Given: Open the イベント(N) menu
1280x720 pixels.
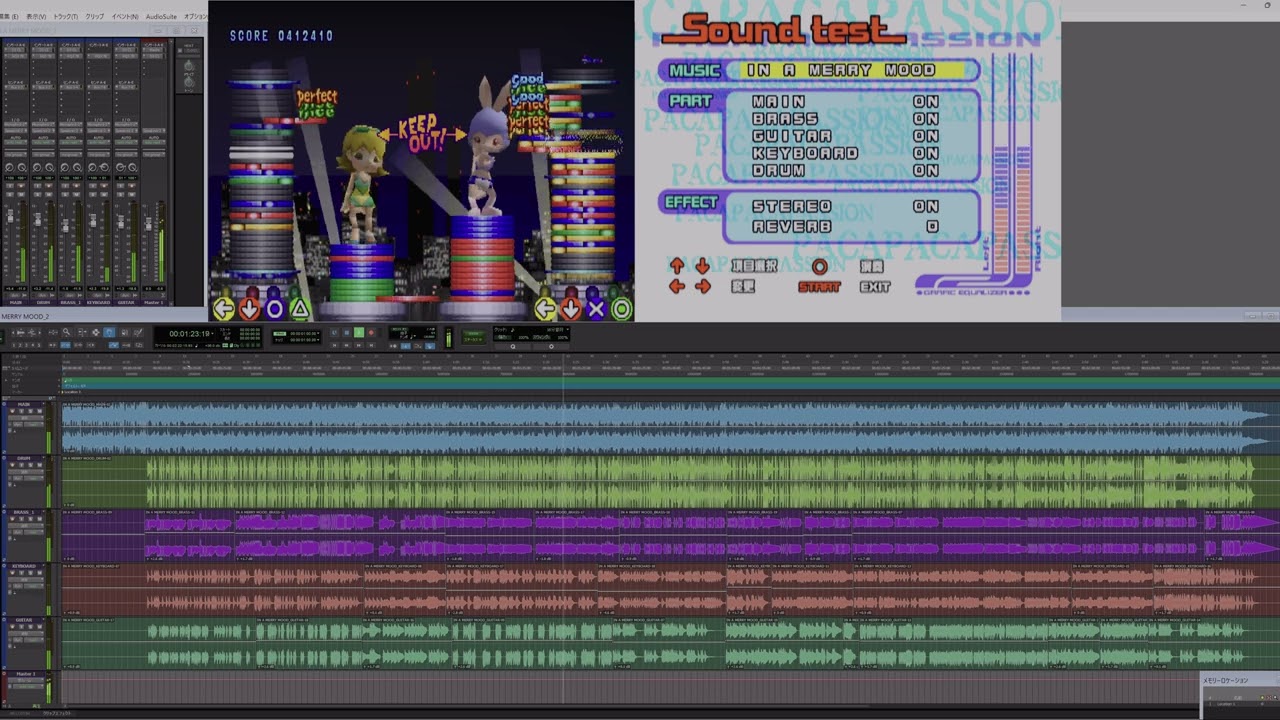Looking at the screenshot, I should [x=125, y=16].
